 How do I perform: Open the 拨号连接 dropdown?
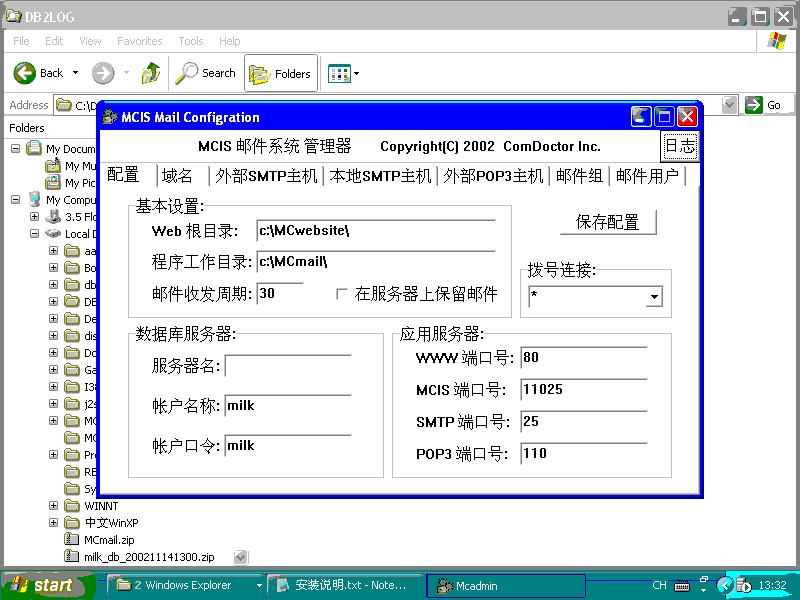(654, 296)
